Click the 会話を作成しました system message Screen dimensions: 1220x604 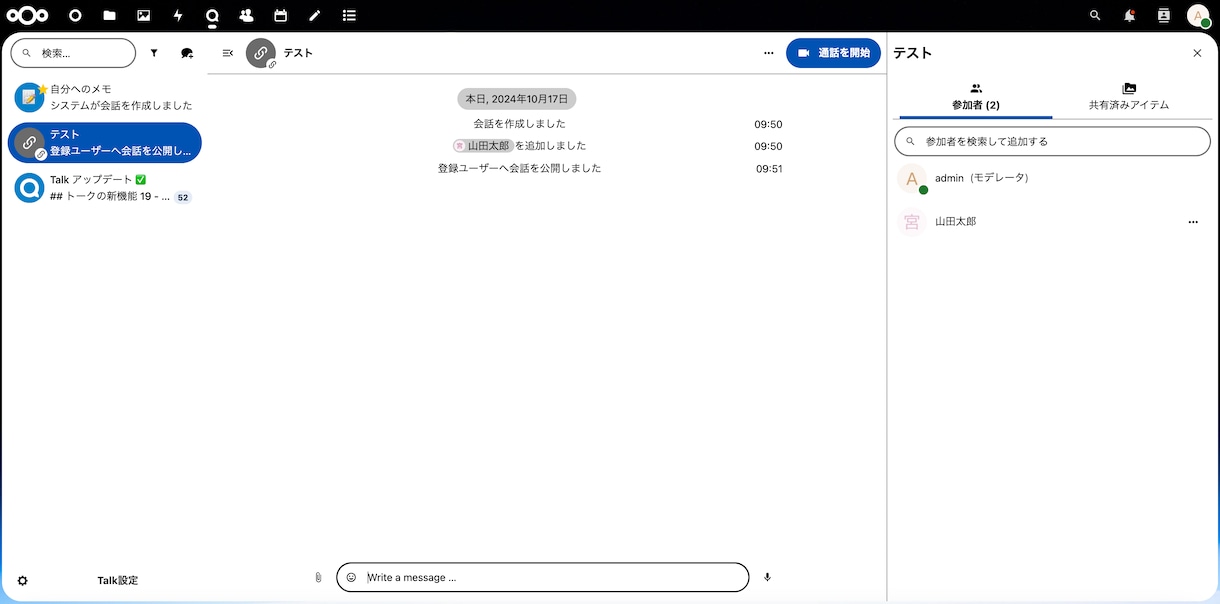coord(520,124)
